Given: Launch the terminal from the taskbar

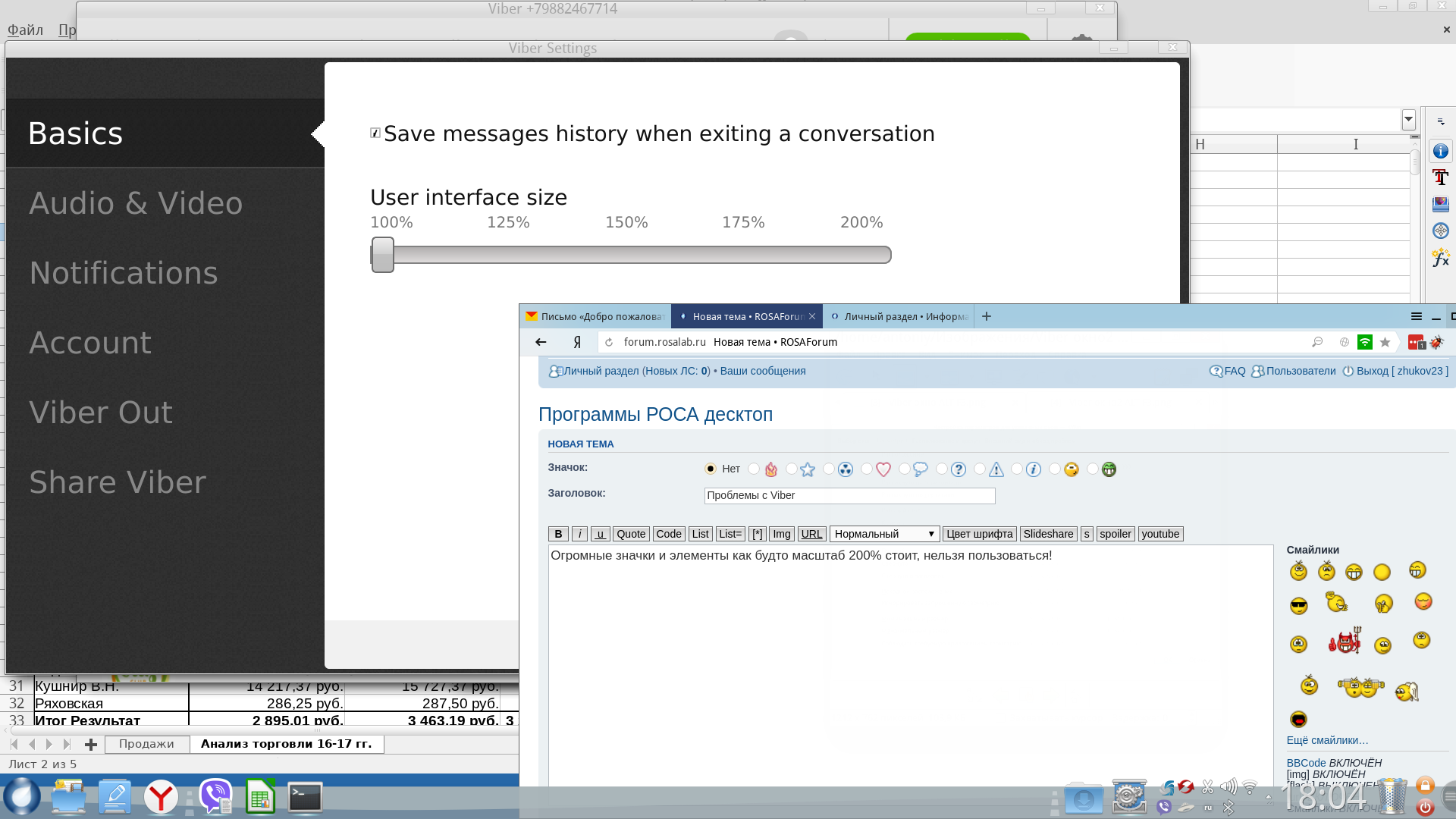Looking at the screenshot, I should [x=305, y=797].
